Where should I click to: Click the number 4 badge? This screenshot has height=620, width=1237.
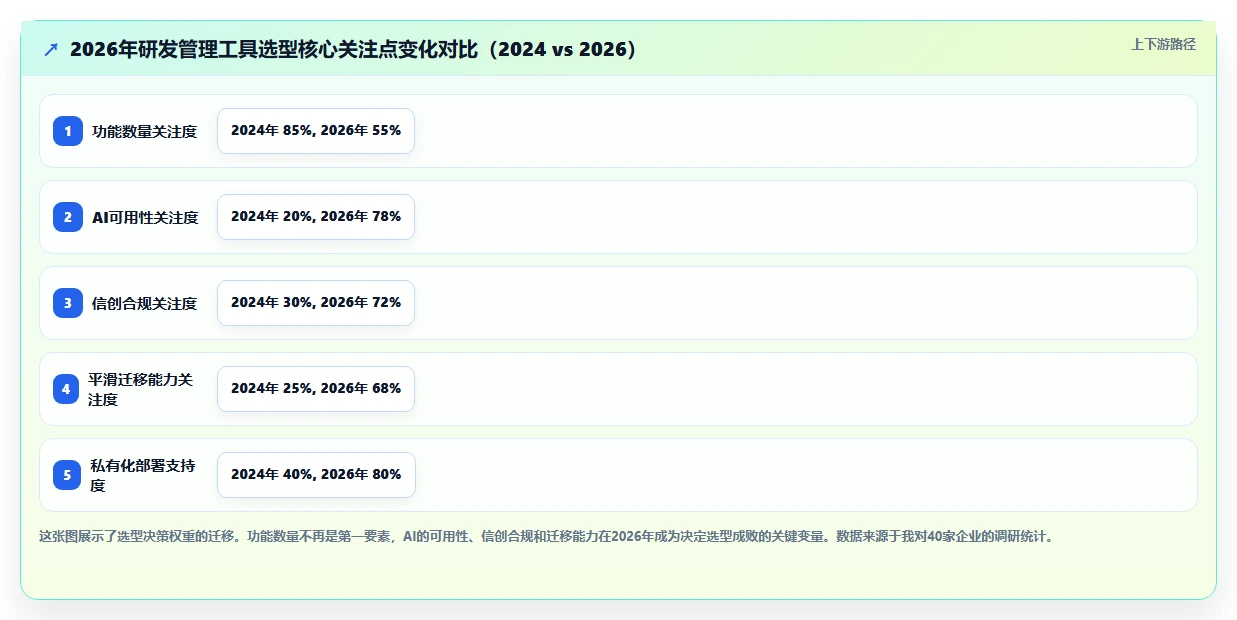66,389
